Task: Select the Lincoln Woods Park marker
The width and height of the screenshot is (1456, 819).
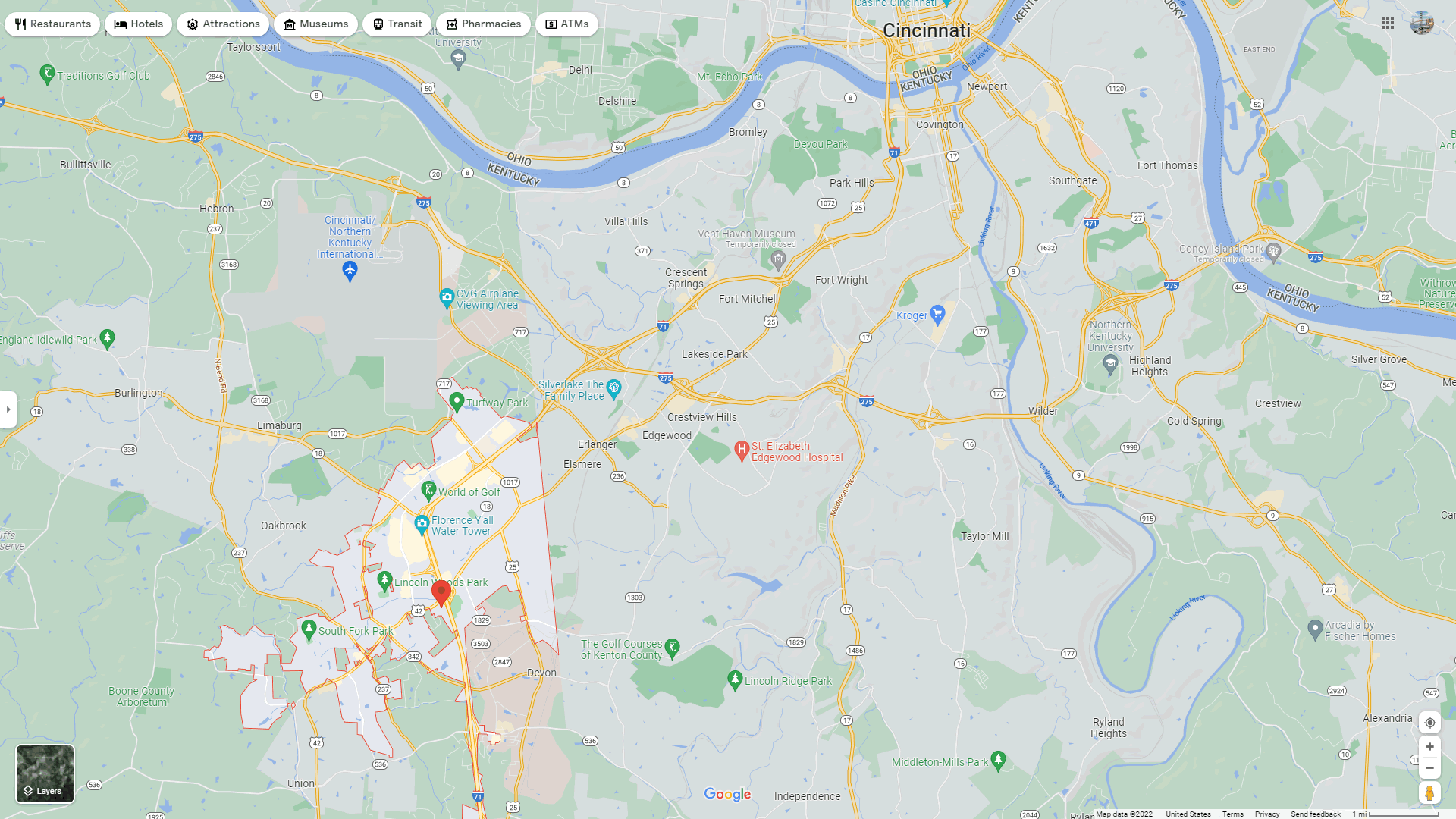Action: [384, 582]
